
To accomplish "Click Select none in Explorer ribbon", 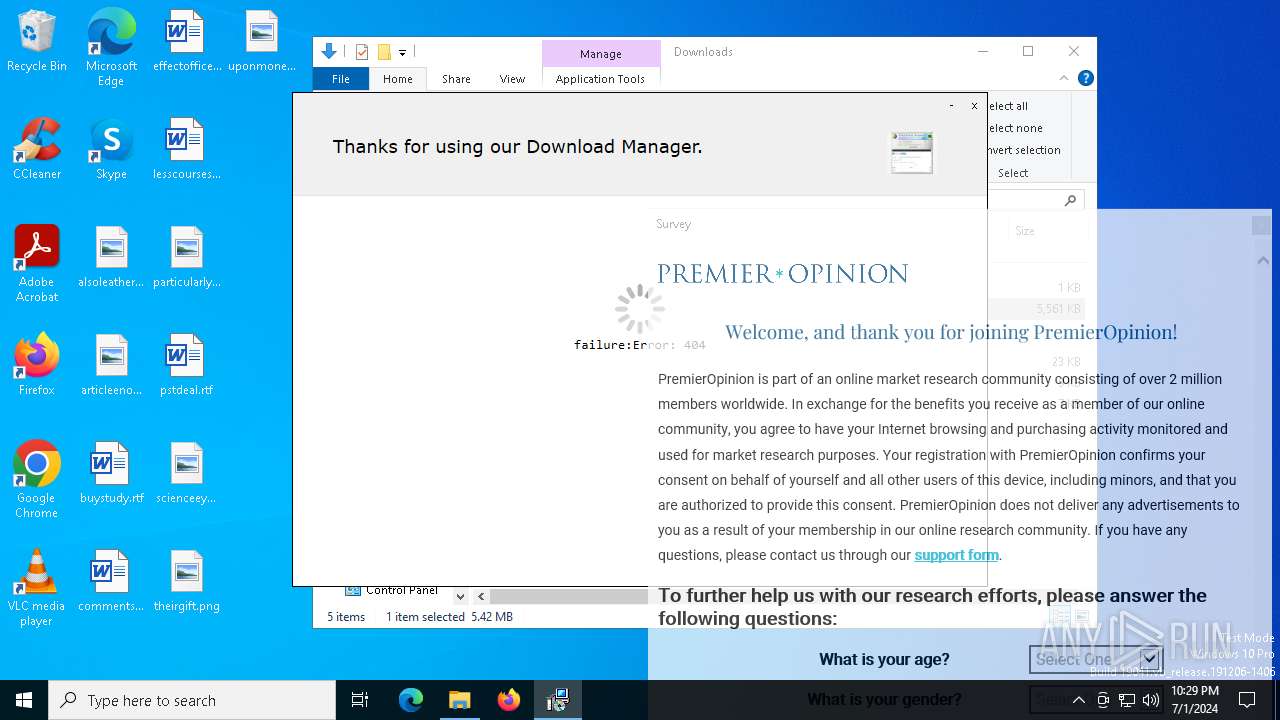I will point(1015,128).
